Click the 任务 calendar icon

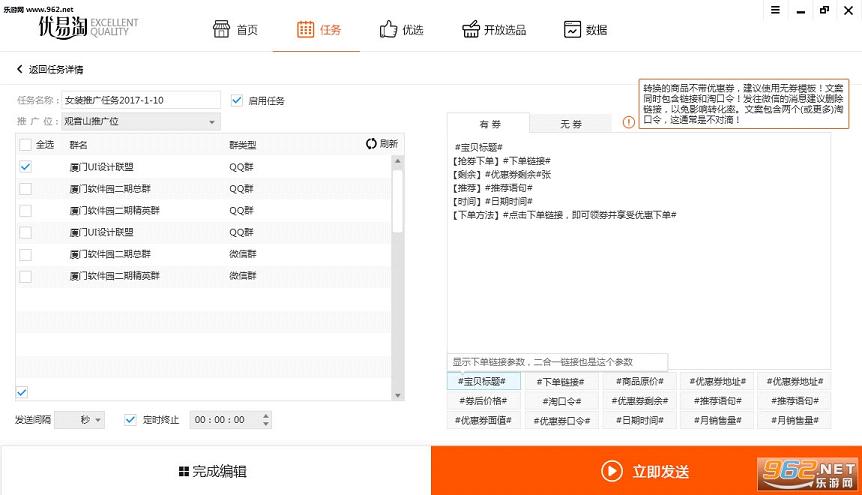click(305, 29)
